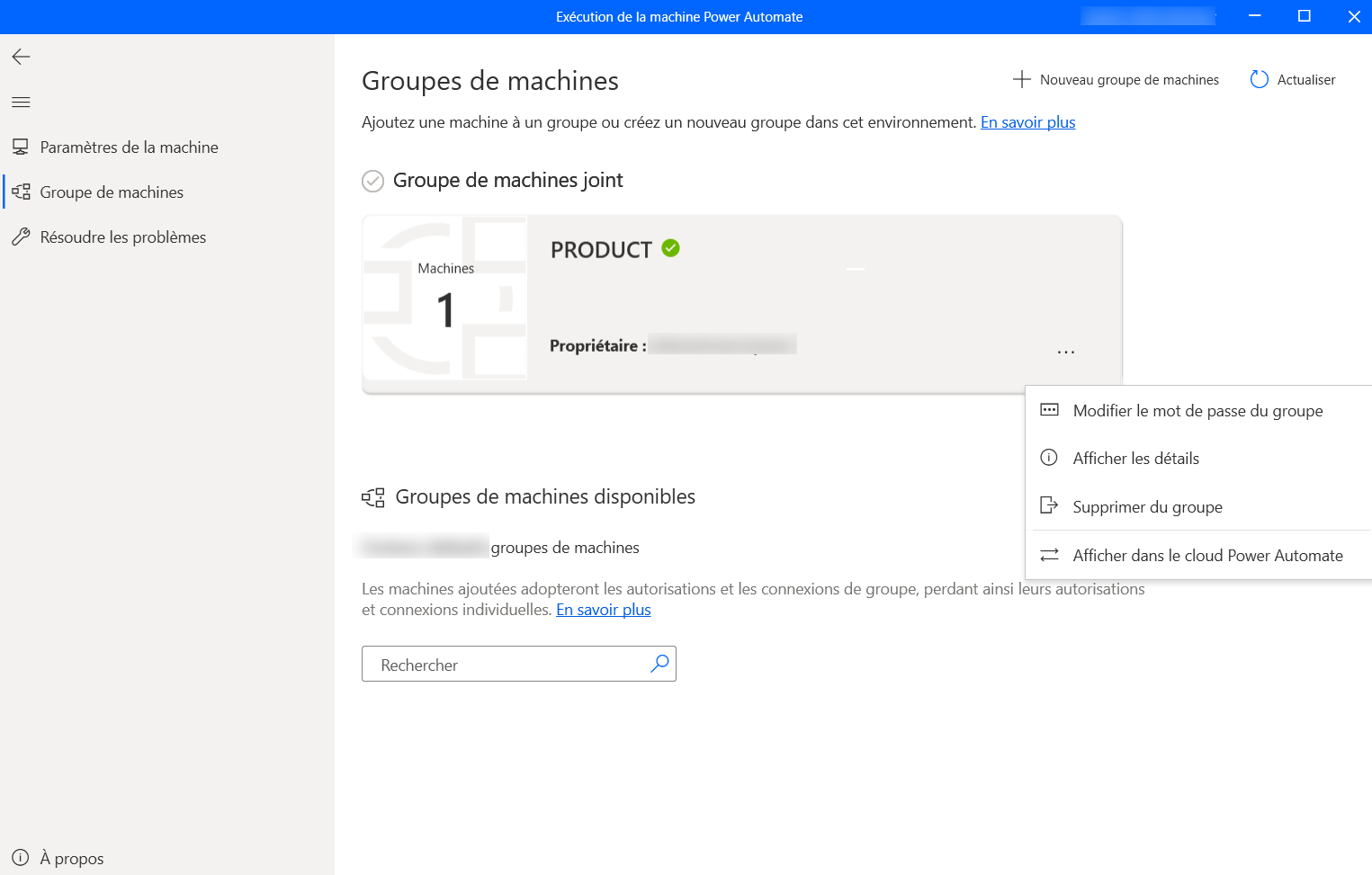Image resolution: width=1372 pixels, height=875 pixels.
Task: Click checkmark icon by Groupe de machines joint
Action: 372,181
